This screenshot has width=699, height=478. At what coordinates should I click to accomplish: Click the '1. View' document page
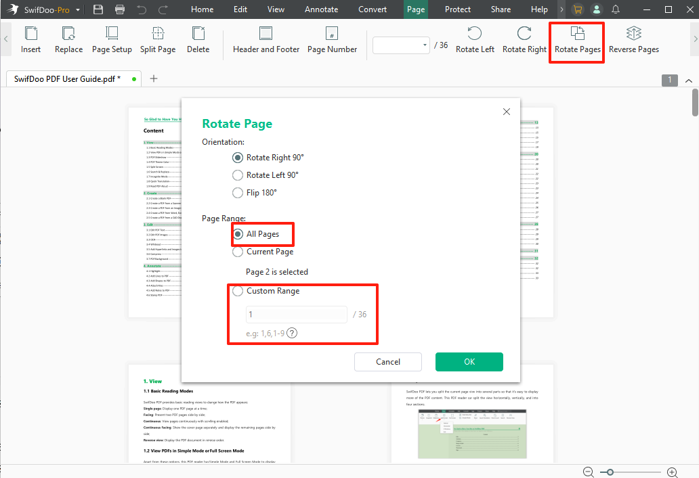[210, 423]
